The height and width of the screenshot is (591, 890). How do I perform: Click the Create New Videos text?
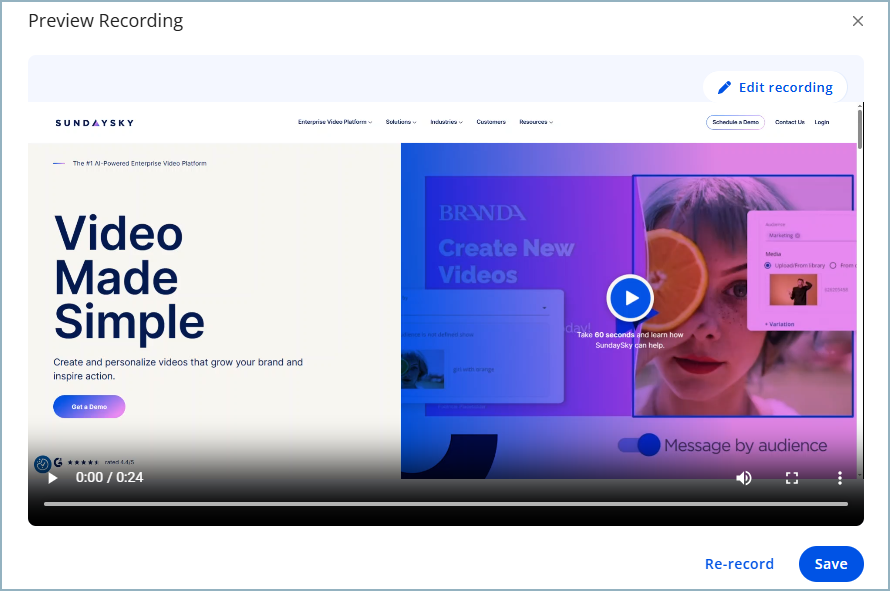click(506, 261)
